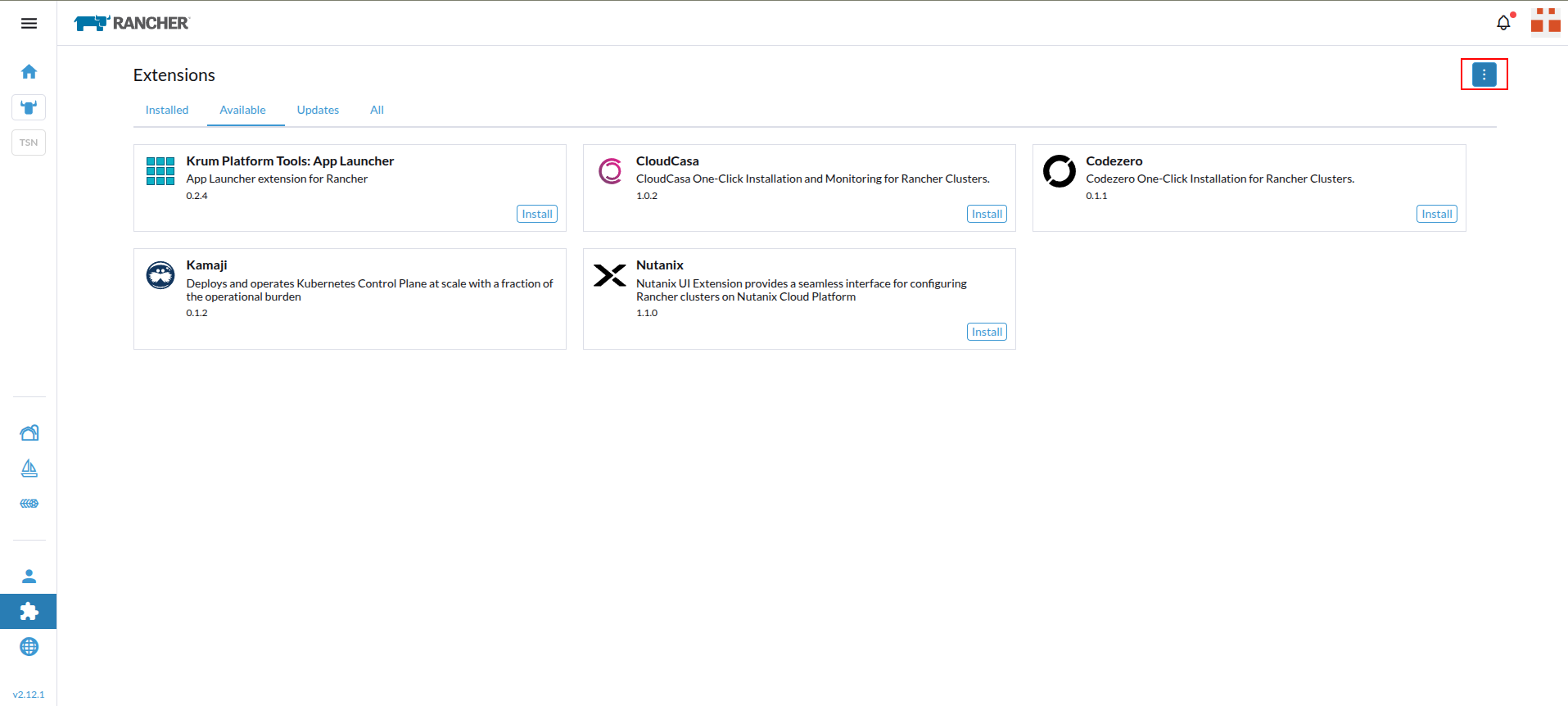Image resolution: width=1568 pixels, height=706 pixels.
Task: Select the TSN cluster badge
Action: (29, 143)
